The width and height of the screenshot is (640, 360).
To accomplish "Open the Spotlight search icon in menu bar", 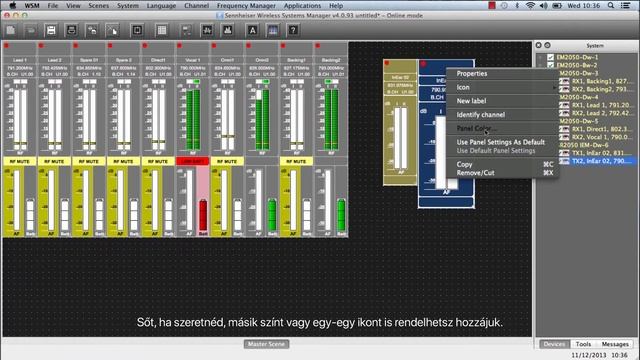I will (x=611, y=5).
